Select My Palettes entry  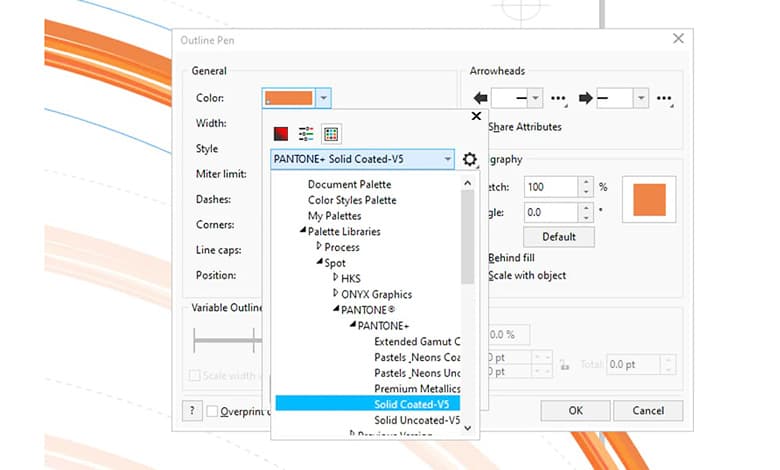click(334, 216)
